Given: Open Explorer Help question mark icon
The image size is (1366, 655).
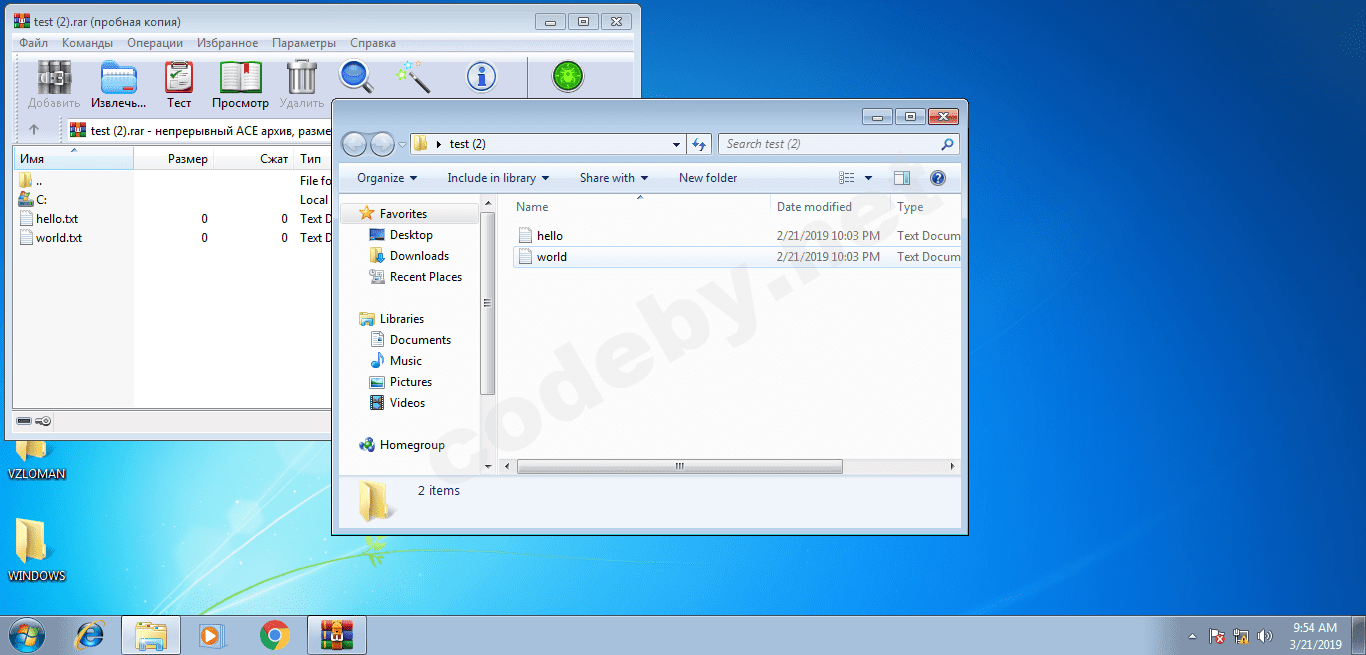Looking at the screenshot, I should click(x=938, y=178).
